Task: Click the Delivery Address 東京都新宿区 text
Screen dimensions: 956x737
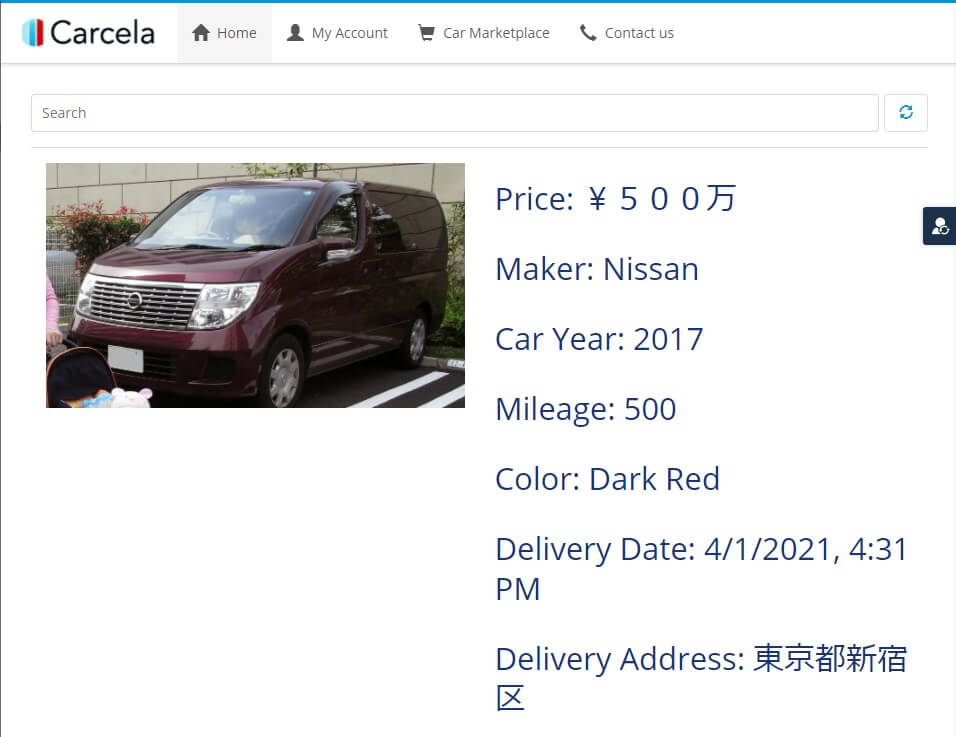Action: tap(702, 678)
